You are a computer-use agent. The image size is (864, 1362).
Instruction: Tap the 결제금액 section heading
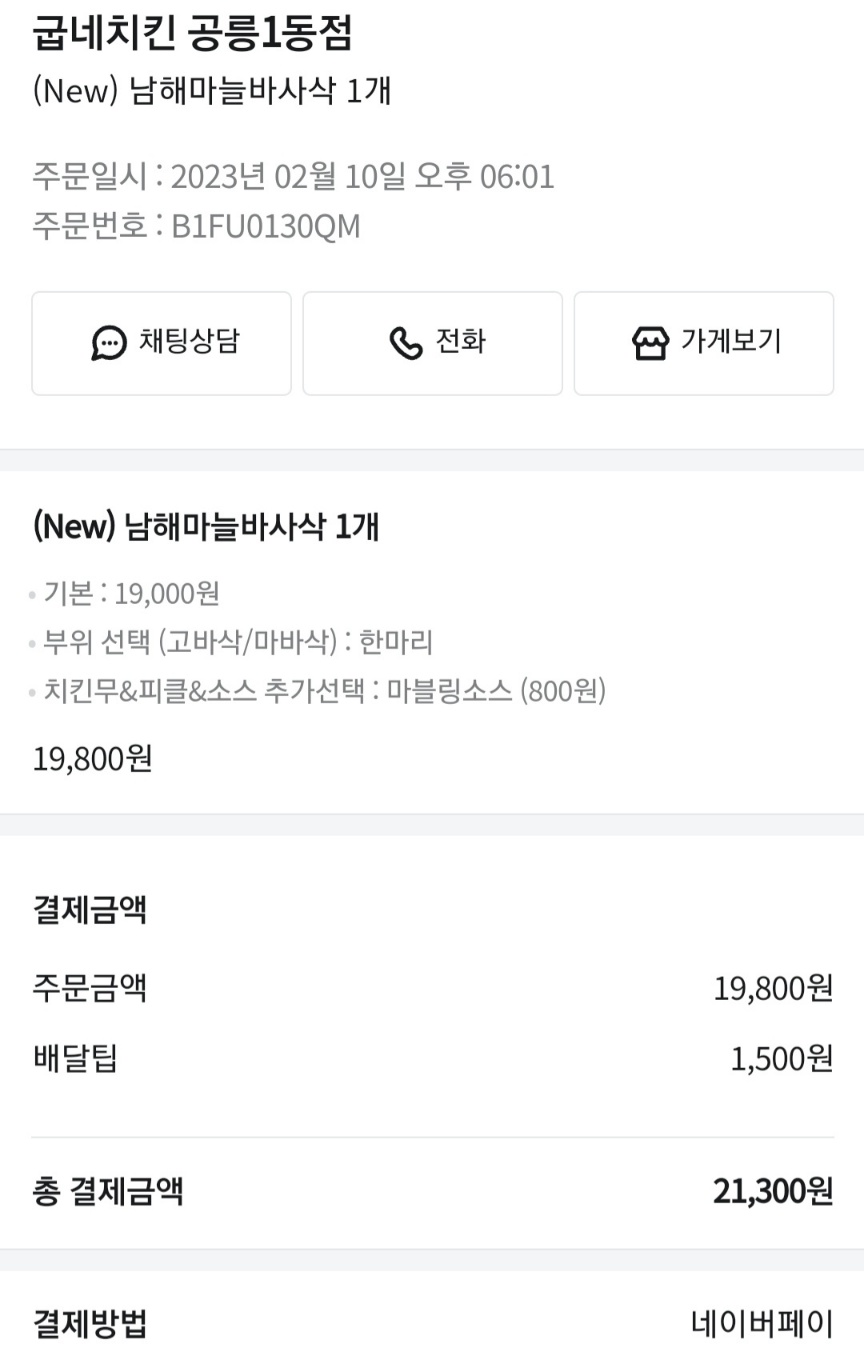pyautogui.click(x=90, y=911)
